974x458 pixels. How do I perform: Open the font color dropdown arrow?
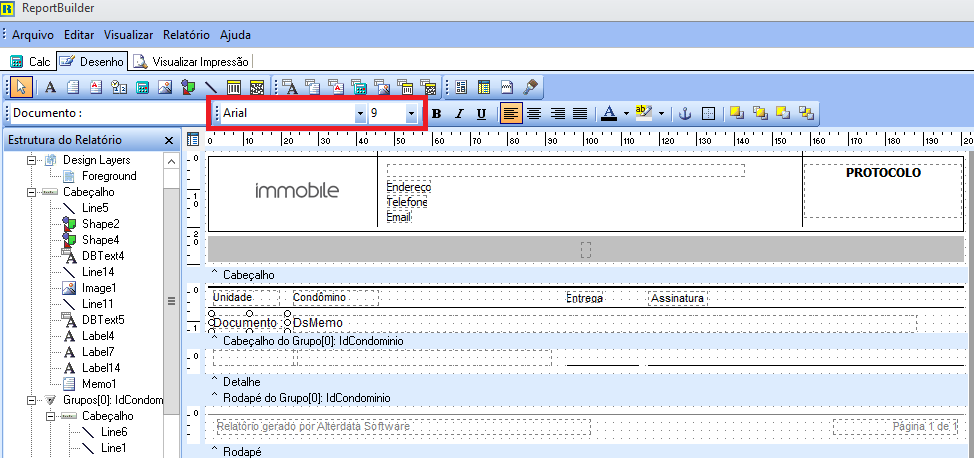point(626,114)
